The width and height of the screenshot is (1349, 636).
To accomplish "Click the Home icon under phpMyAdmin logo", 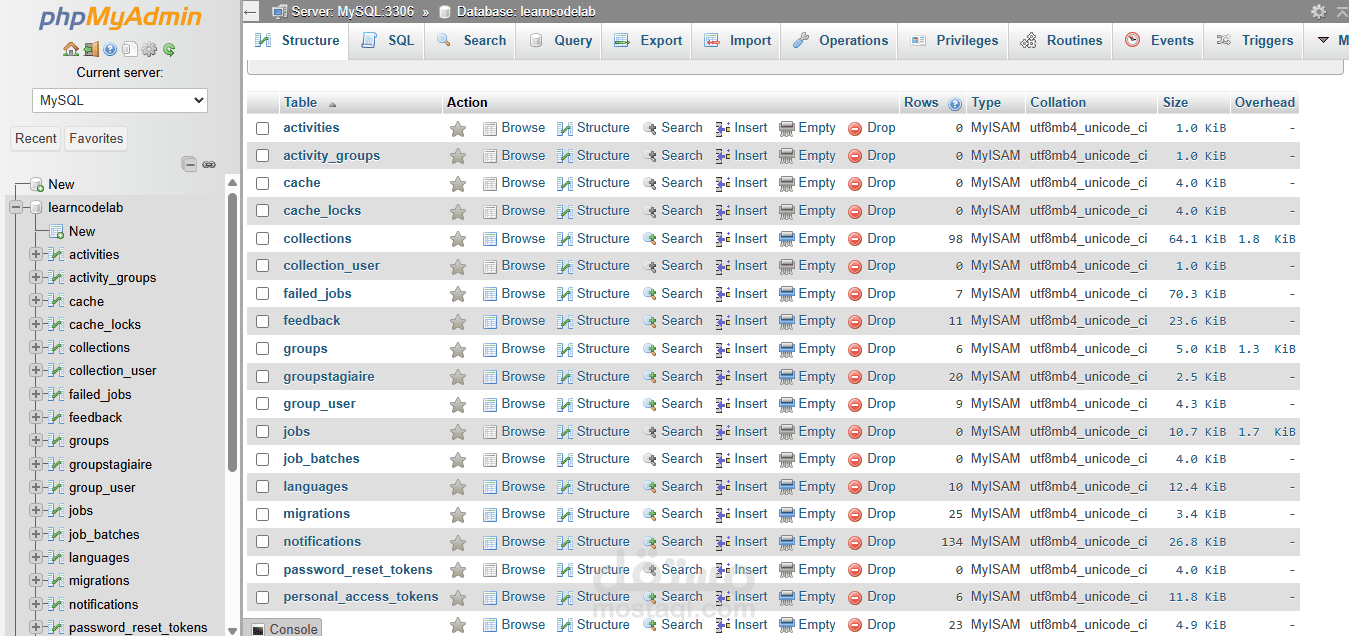I will coord(70,49).
